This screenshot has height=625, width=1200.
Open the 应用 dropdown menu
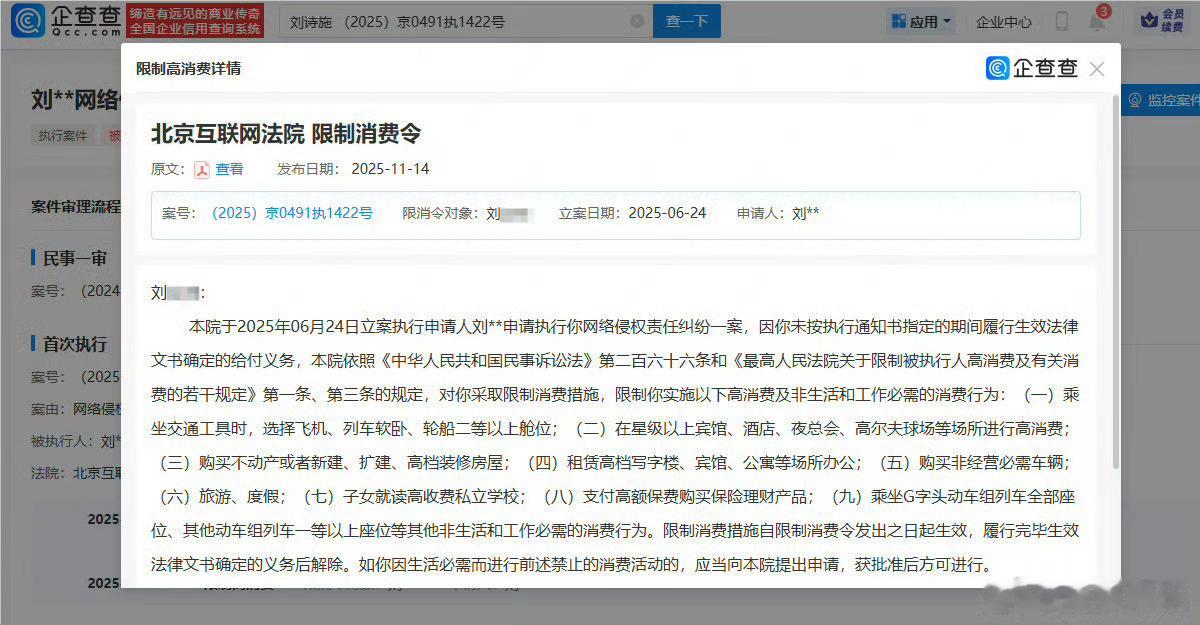point(921,21)
